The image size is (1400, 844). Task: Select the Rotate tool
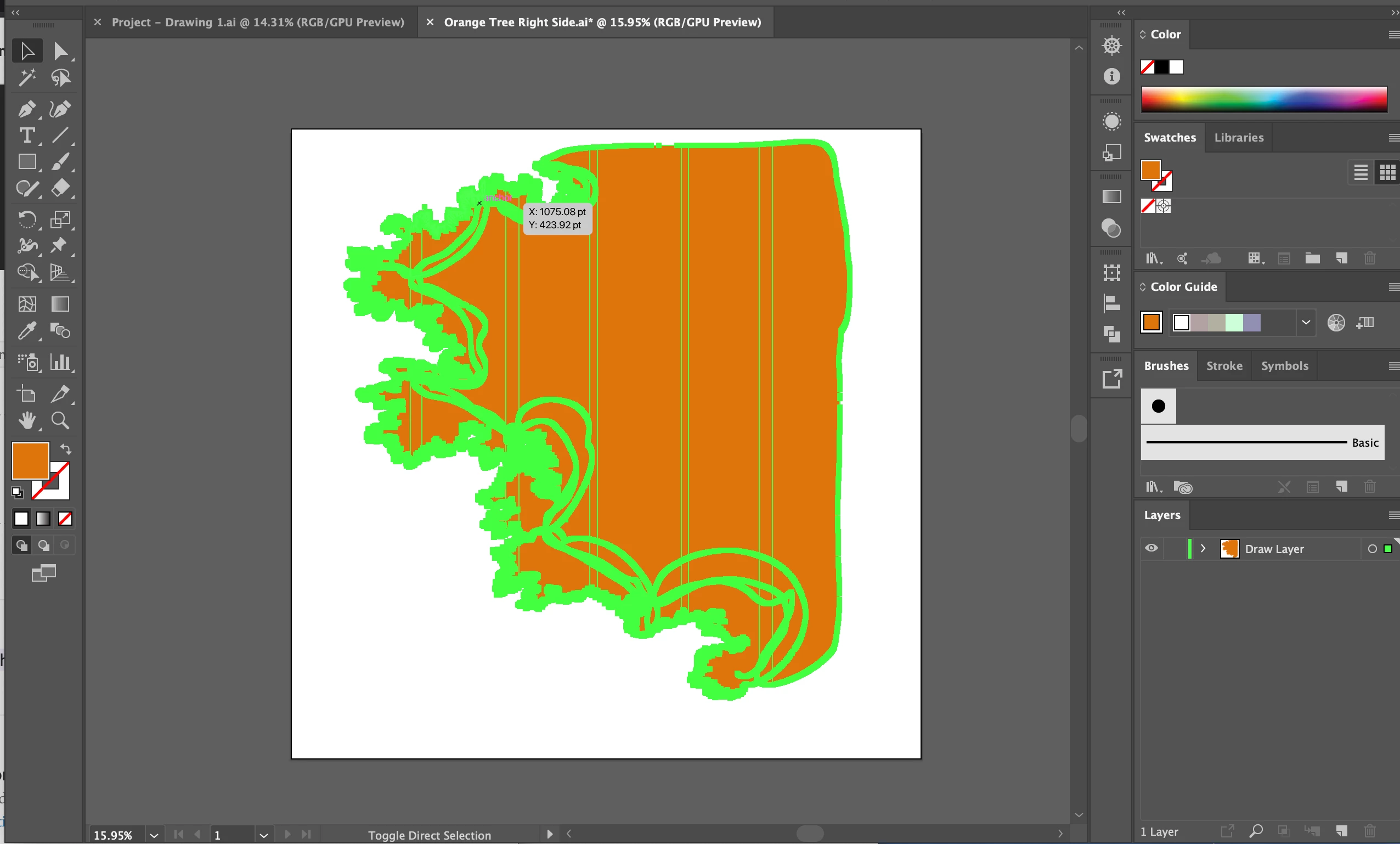26,220
